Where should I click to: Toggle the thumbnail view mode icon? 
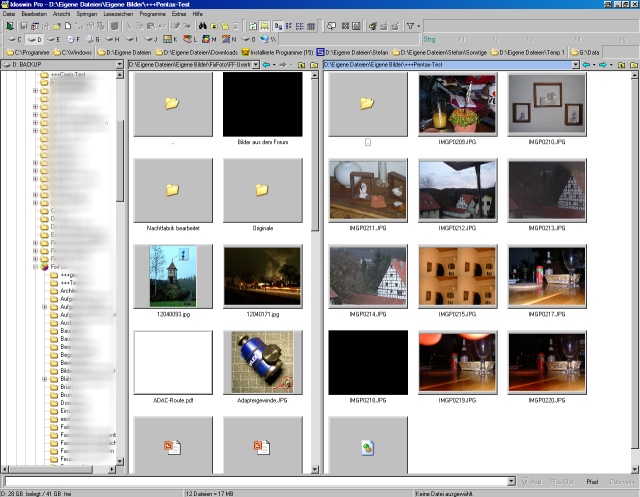[x=278, y=26]
